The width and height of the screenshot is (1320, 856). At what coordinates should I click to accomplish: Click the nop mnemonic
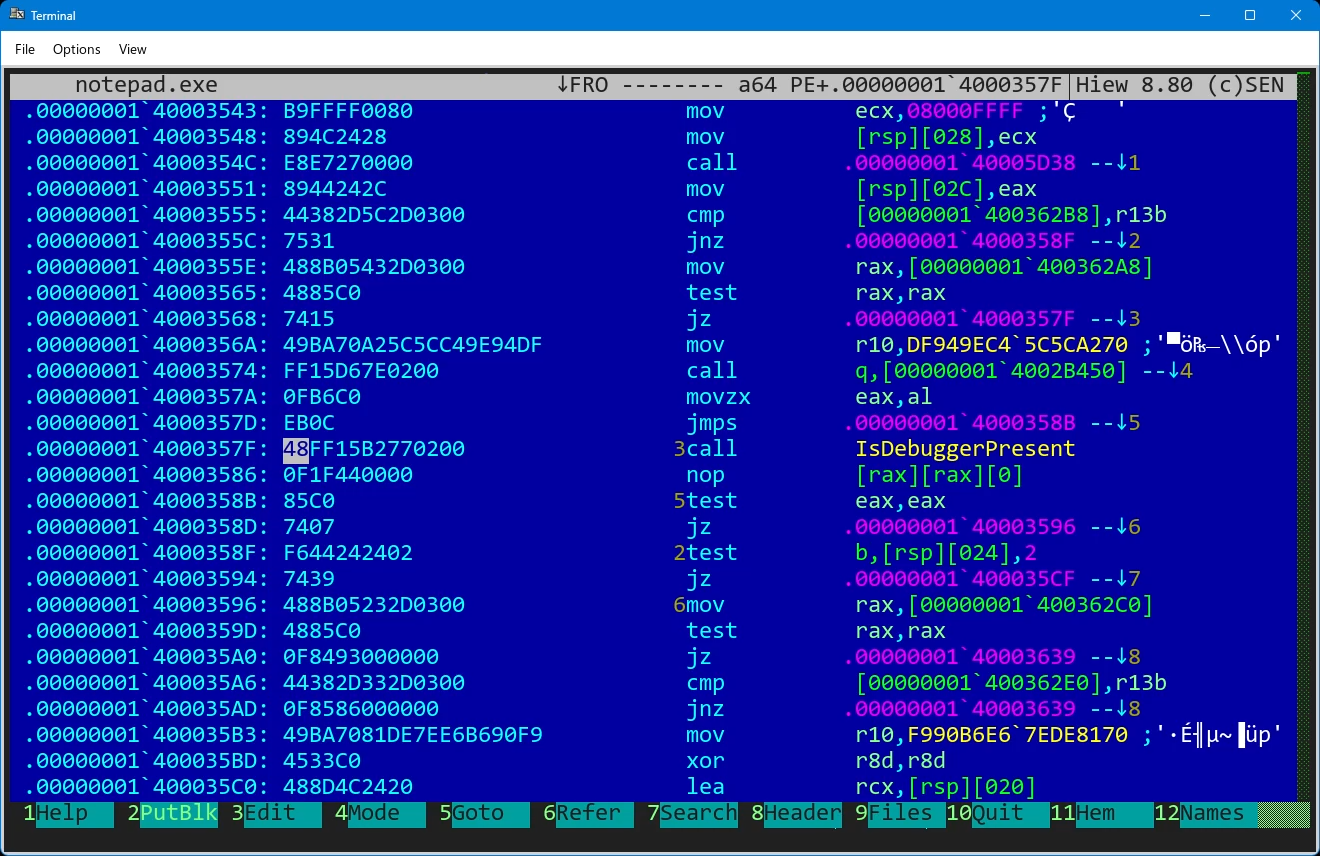tap(705, 475)
